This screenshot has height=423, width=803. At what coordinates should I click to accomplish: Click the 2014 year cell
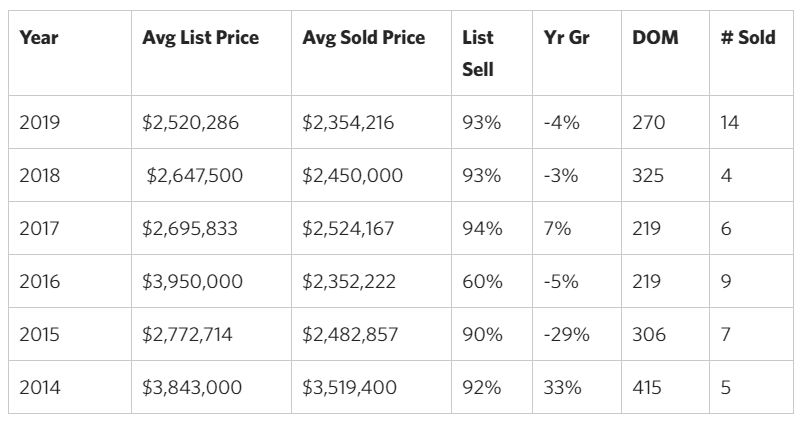coord(40,388)
